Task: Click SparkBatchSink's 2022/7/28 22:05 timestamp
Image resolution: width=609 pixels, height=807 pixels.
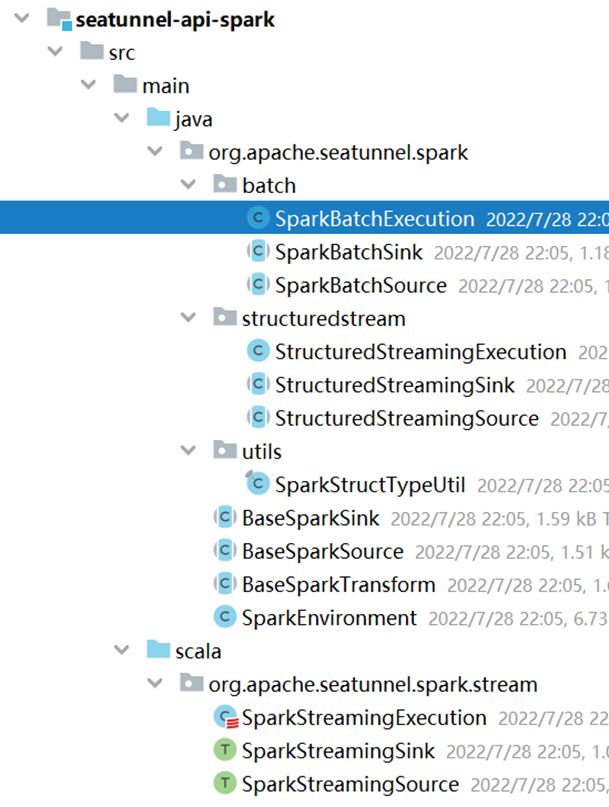Action: pyautogui.click(x=502, y=254)
